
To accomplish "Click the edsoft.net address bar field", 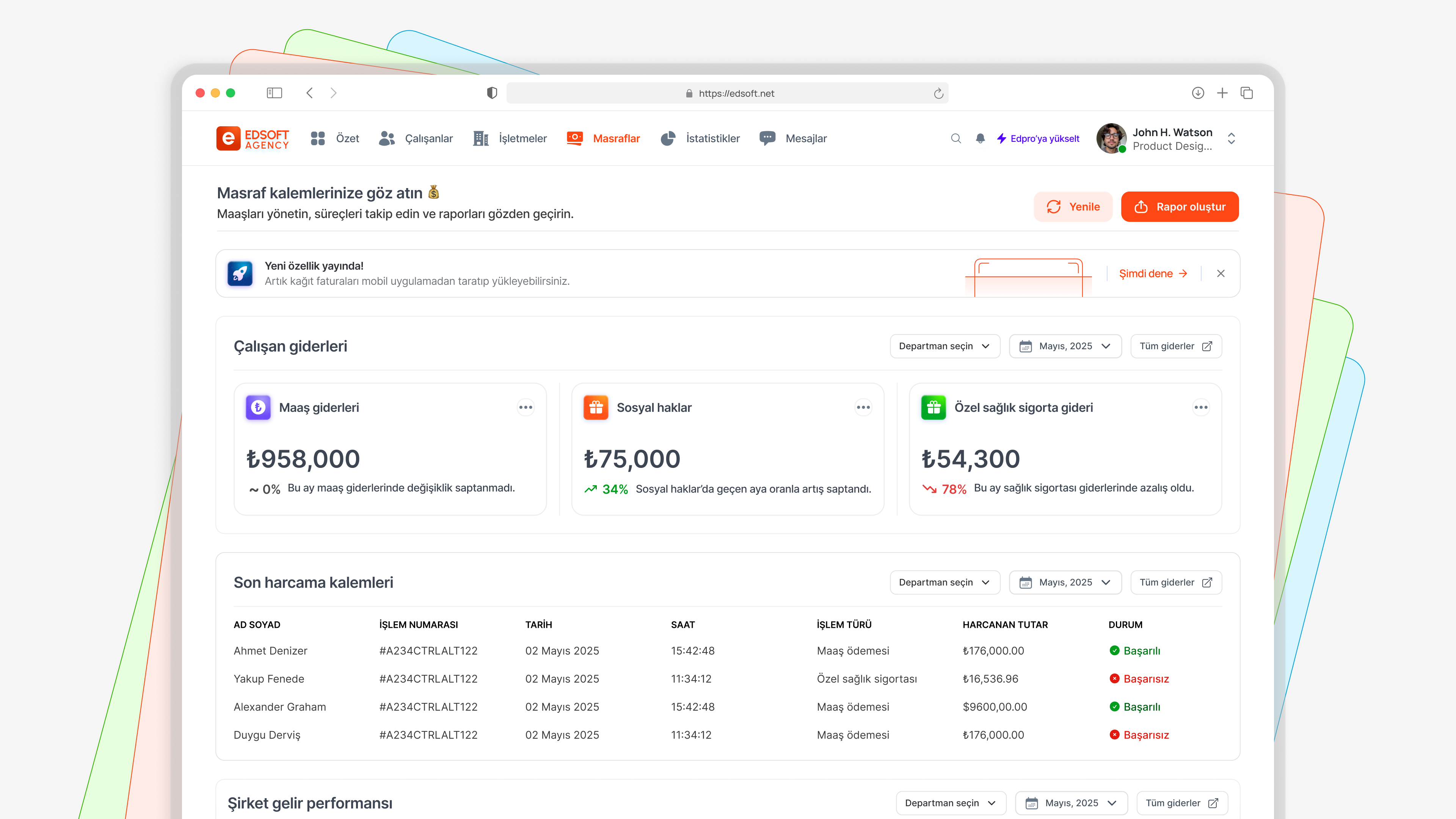I will [x=728, y=93].
